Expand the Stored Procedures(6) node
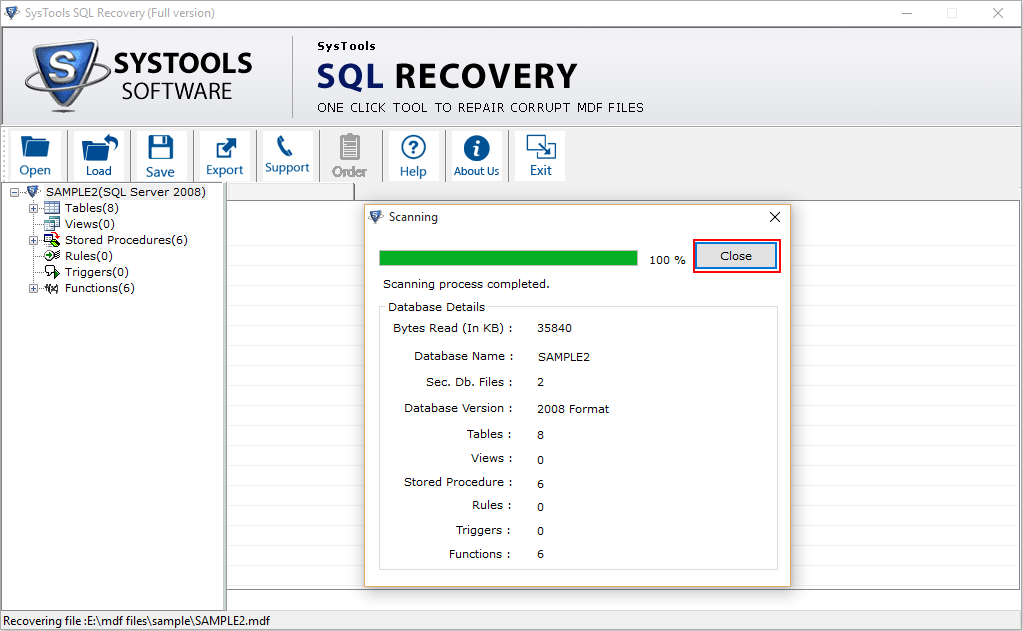 (x=33, y=241)
